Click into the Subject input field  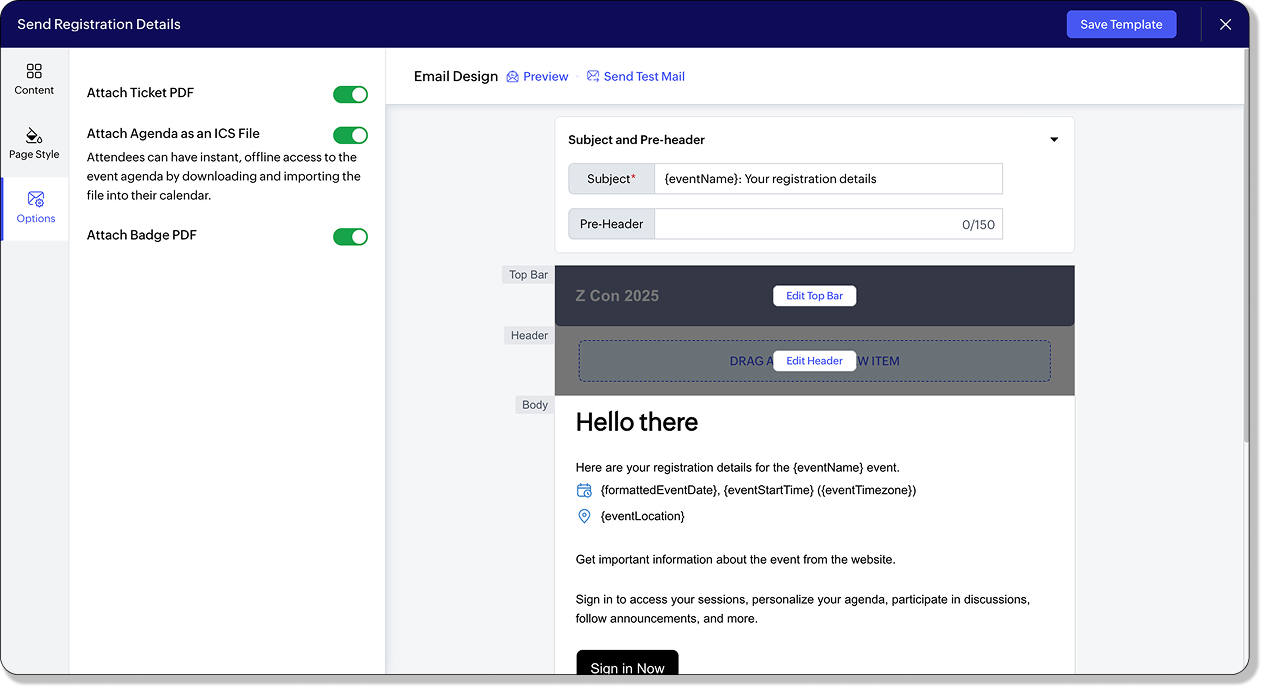pyautogui.click(x=828, y=179)
